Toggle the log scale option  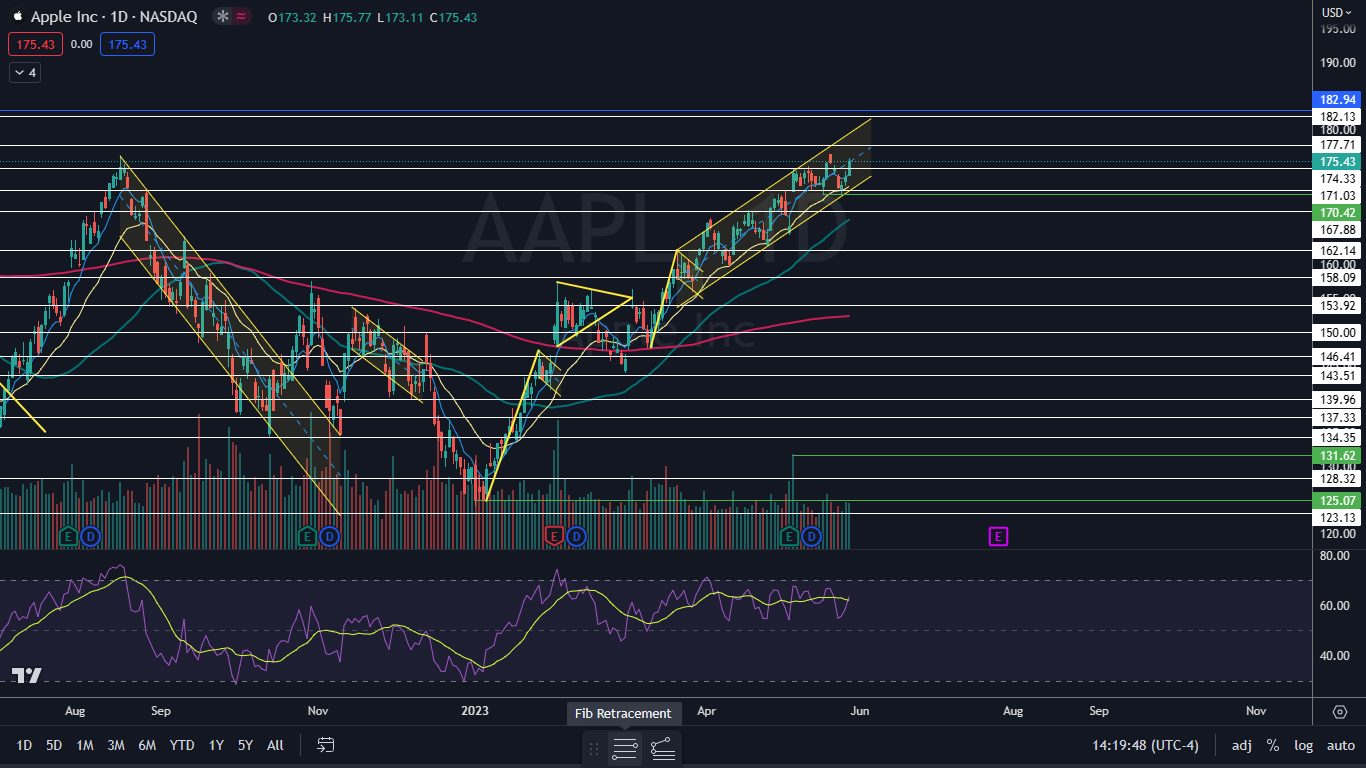(1304, 745)
